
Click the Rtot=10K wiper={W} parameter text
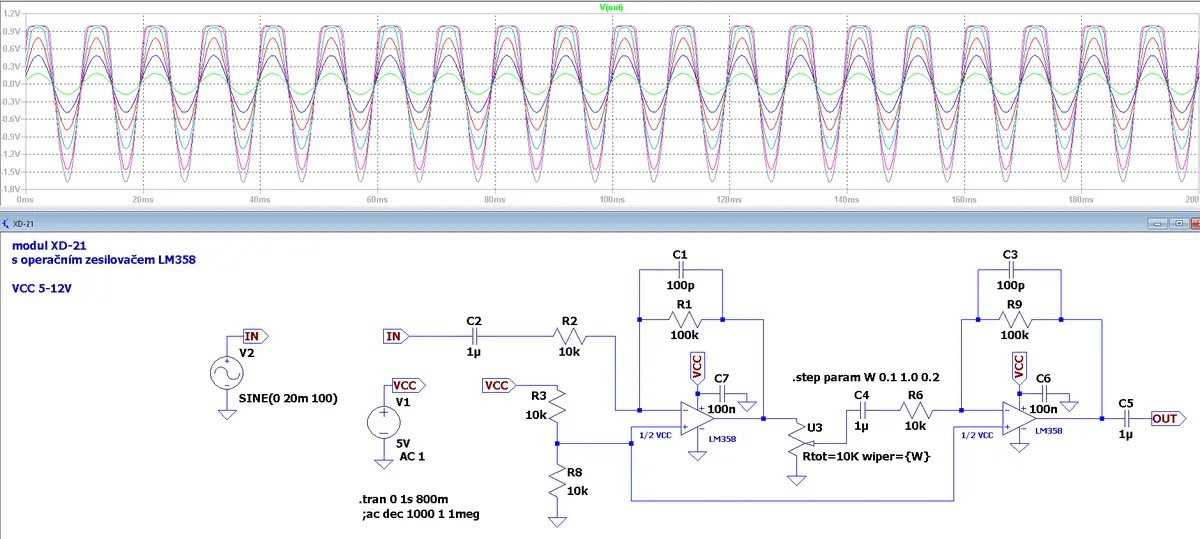(868, 458)
